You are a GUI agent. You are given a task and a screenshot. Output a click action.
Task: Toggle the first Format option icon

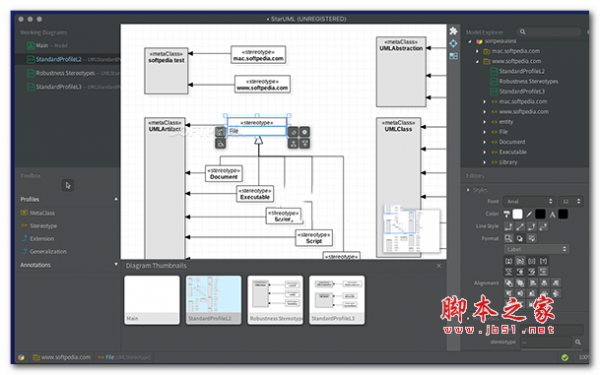(508, 238)
